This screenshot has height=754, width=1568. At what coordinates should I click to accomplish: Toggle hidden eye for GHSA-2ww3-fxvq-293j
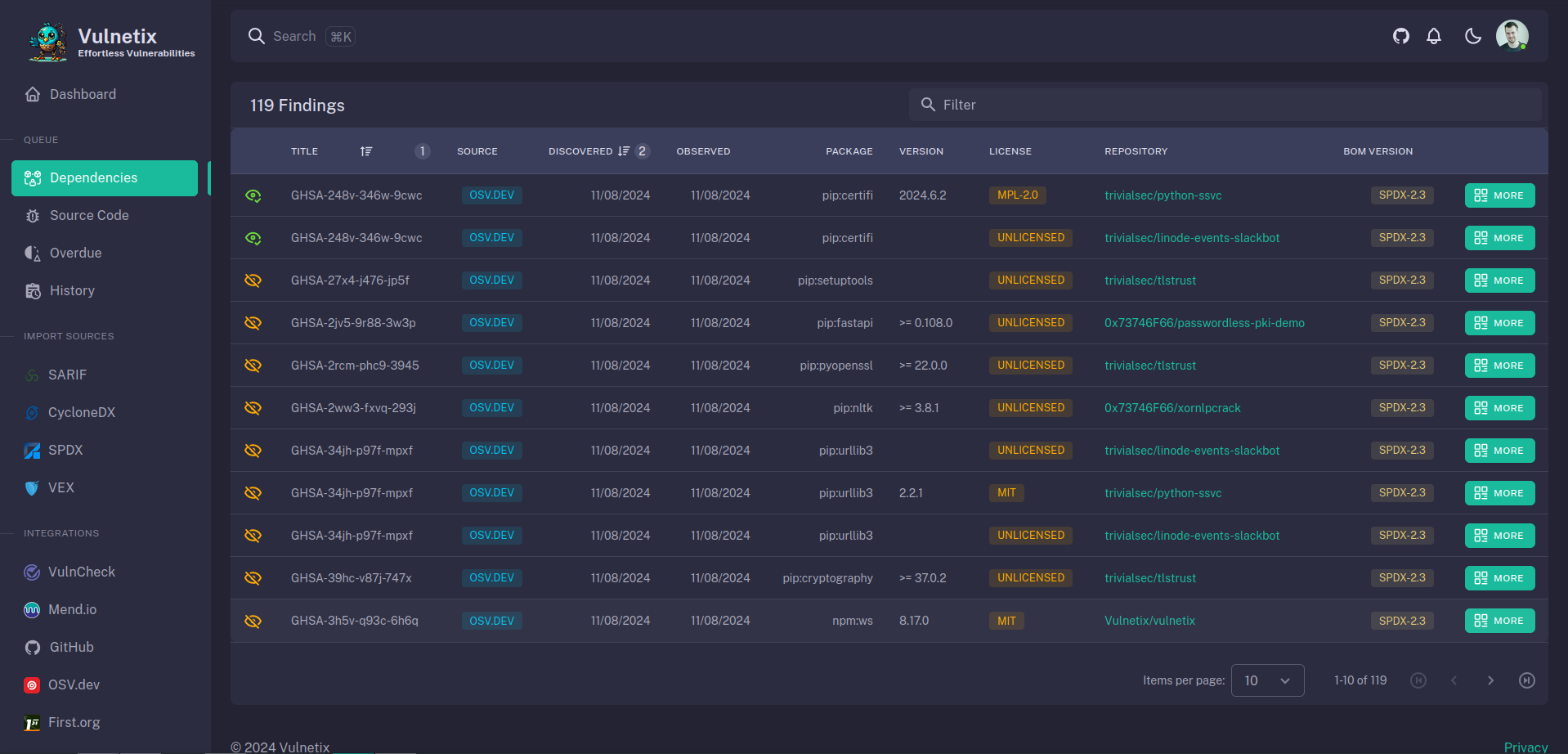pyautogui.click(x=253, y=408)
